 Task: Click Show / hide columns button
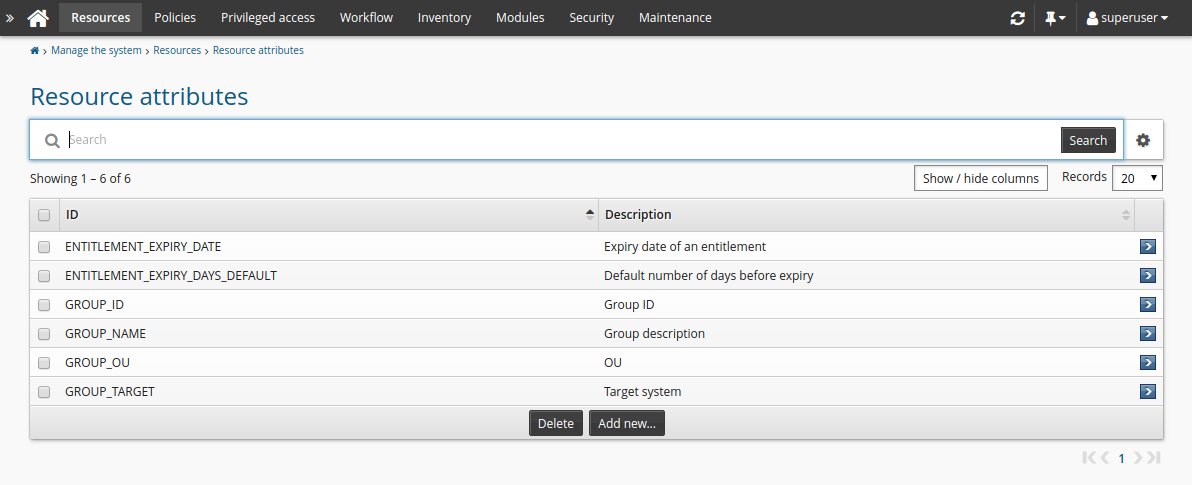pyautogui.click(x=981, y=178)
